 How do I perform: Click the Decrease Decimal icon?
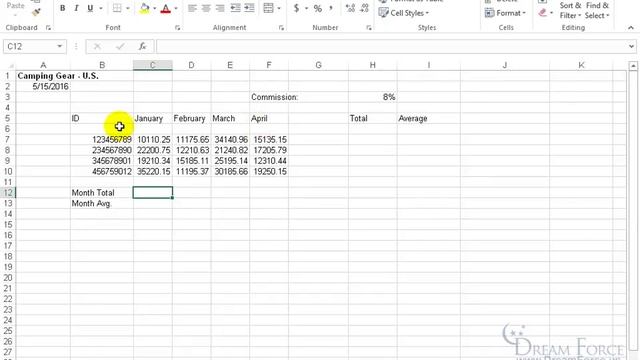364,8
